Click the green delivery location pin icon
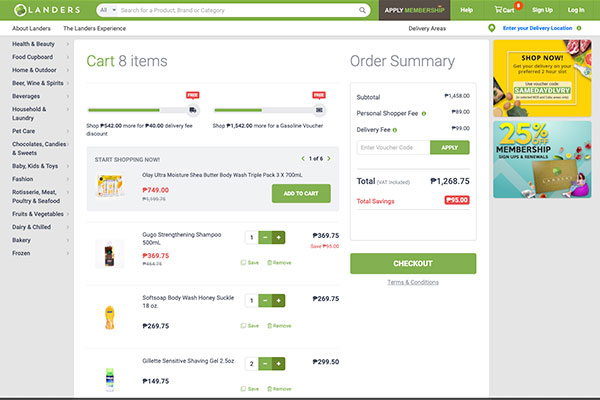 point(492,28)
